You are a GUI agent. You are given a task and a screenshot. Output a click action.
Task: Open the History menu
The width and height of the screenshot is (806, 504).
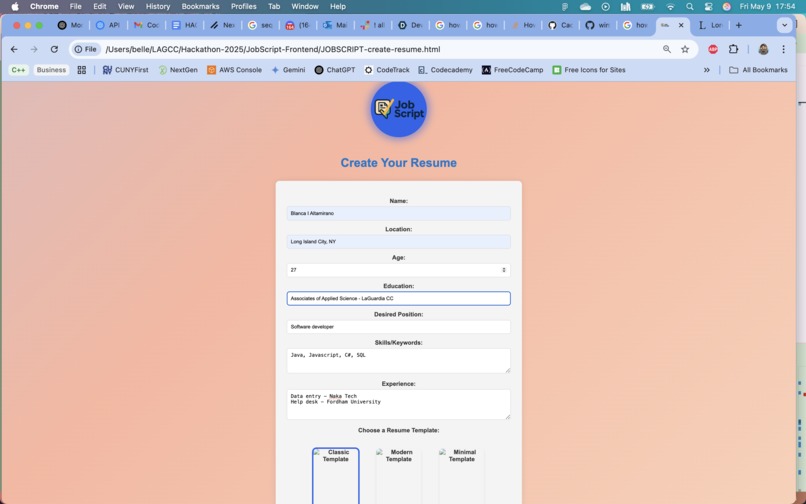coord(158,7)
